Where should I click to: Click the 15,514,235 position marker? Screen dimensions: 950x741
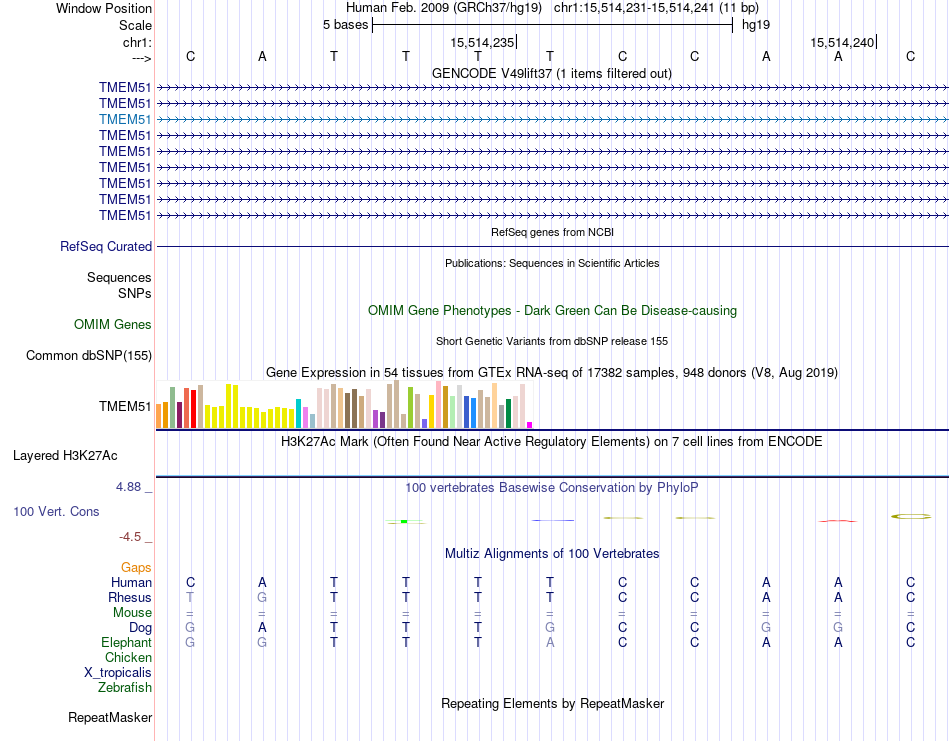point(483,42)
